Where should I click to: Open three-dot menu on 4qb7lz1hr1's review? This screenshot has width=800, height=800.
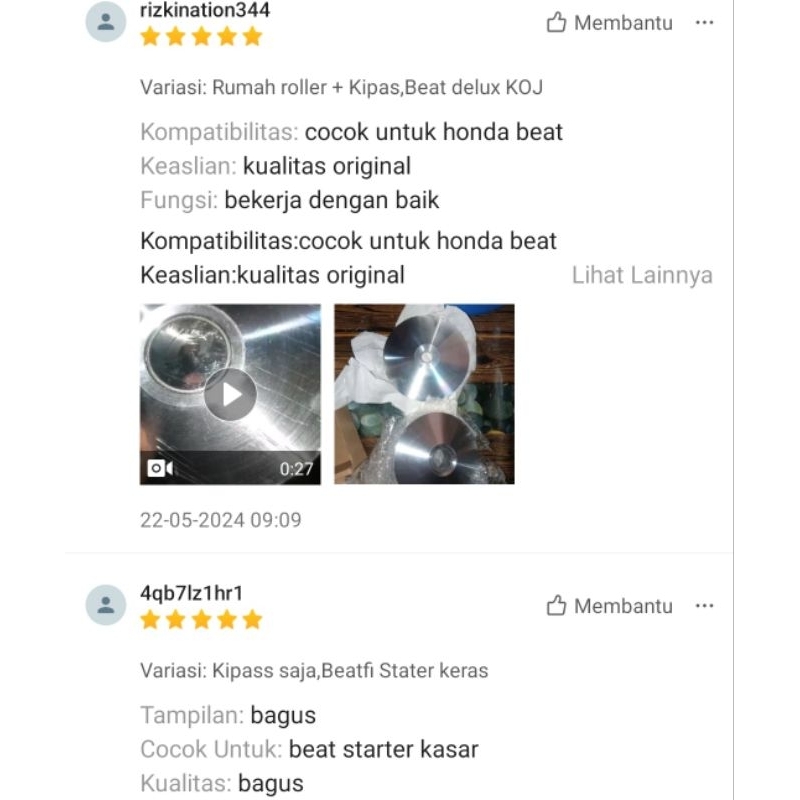point(704,606)
